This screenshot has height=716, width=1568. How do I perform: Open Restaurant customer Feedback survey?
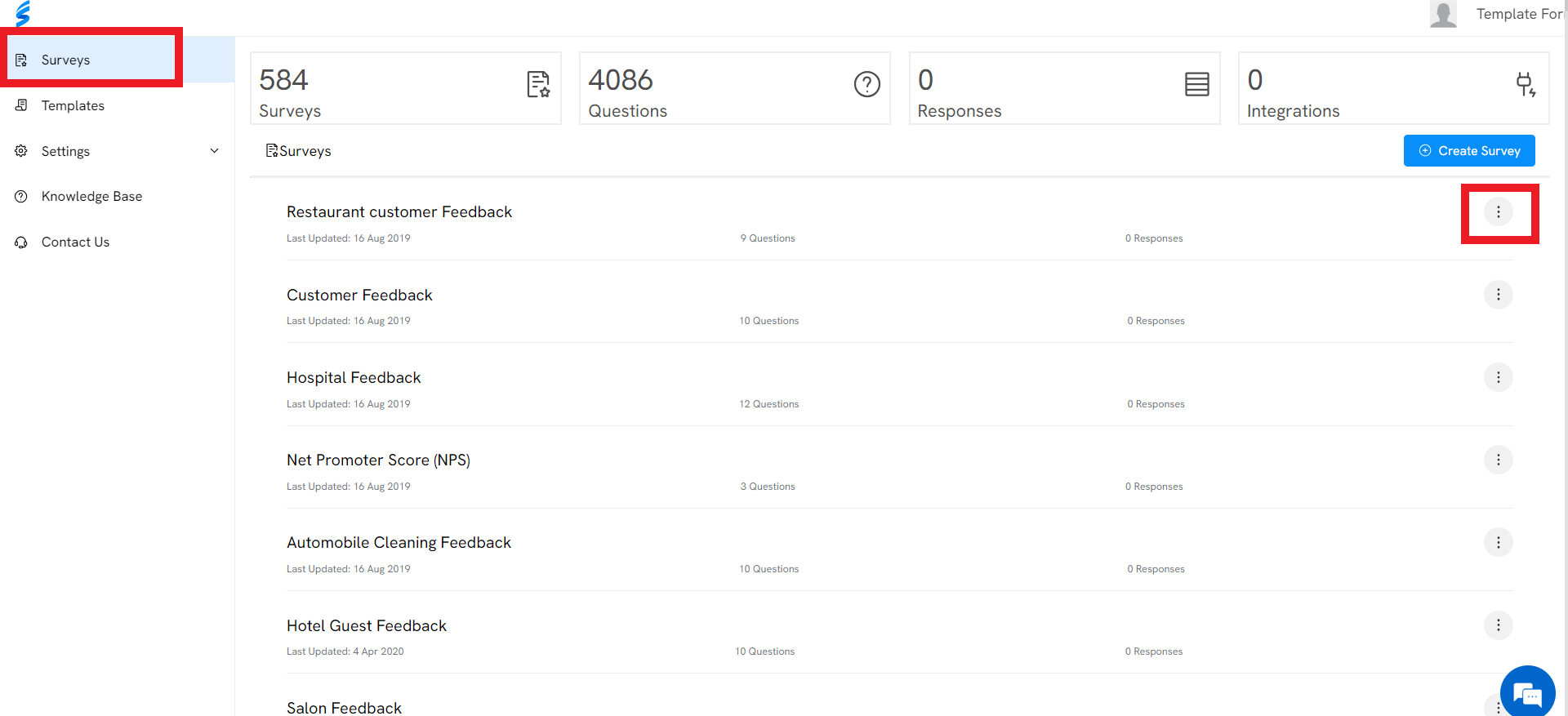click(x=399, y=211)
